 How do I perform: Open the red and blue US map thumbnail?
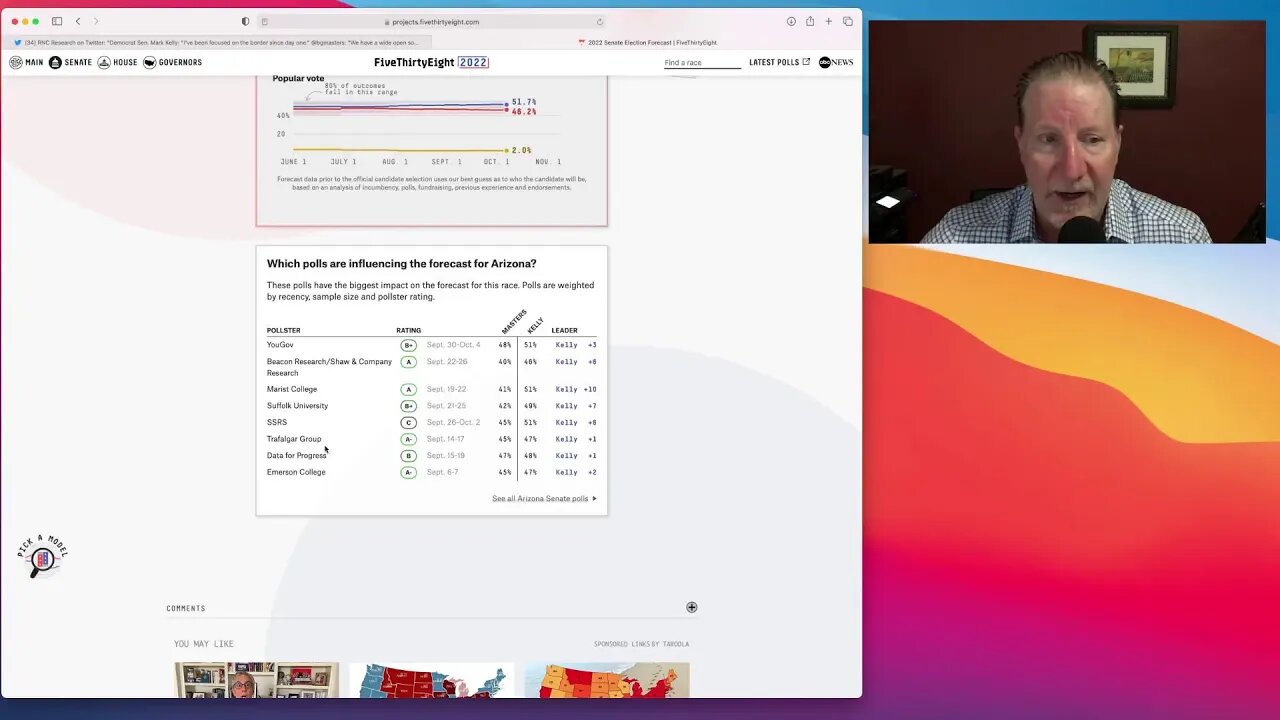[x=431, y=680]
